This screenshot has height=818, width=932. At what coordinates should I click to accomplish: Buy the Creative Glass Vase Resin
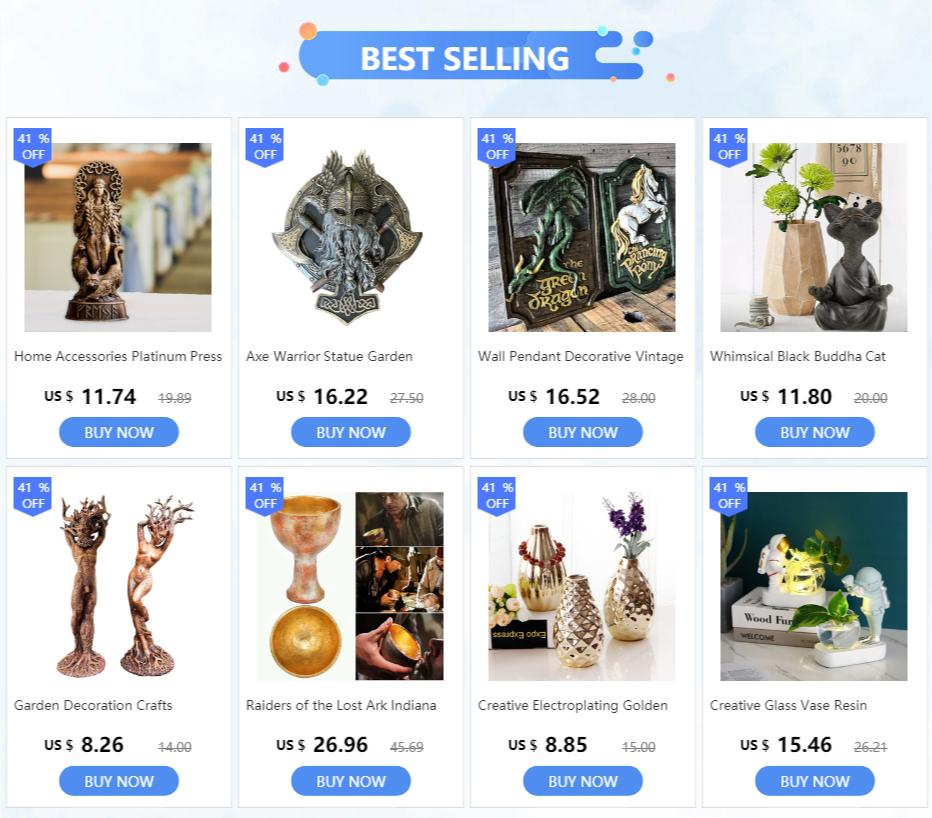click(815, 781)
